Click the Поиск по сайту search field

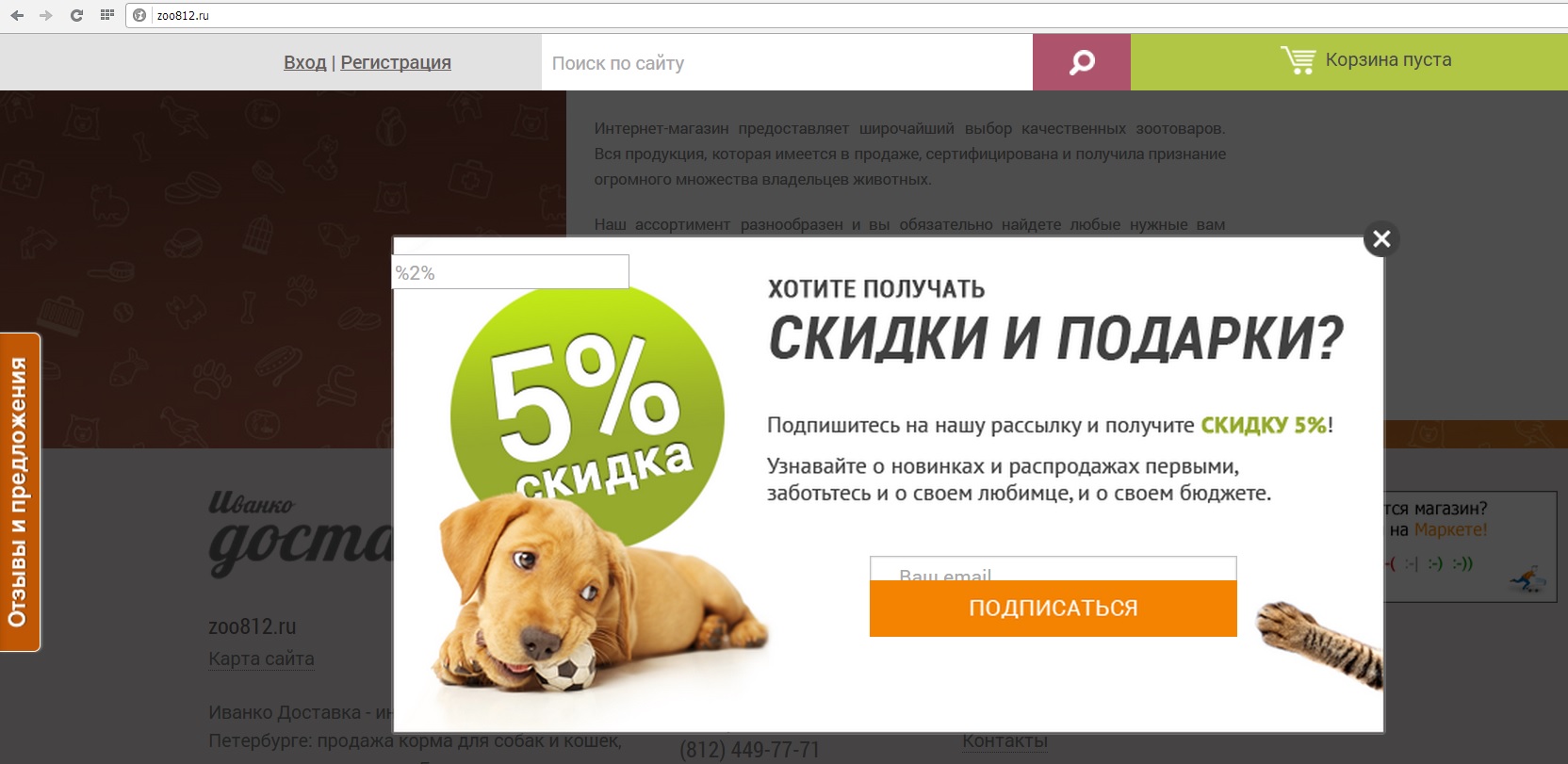pos(787,62)
